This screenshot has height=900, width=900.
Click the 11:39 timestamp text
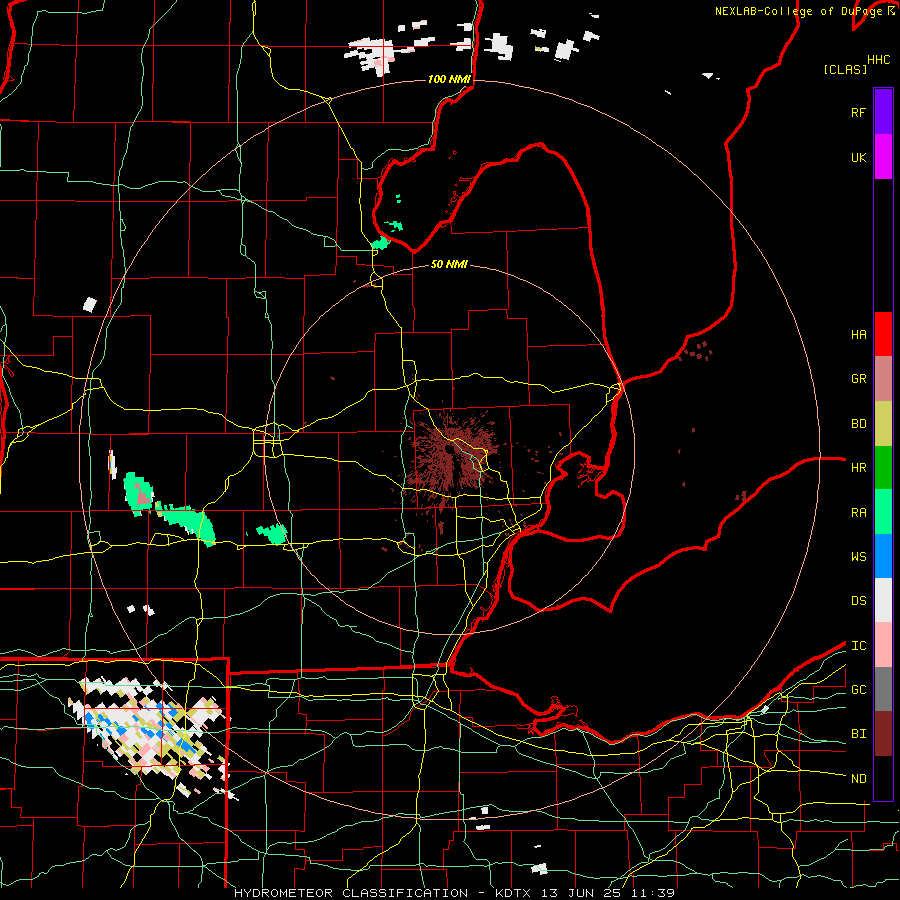tap(651, 893)
